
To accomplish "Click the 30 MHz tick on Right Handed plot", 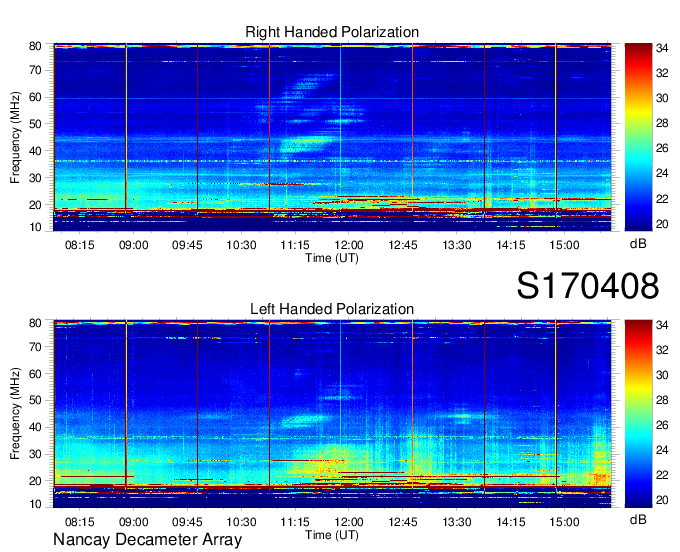I will tap(35, 178).
